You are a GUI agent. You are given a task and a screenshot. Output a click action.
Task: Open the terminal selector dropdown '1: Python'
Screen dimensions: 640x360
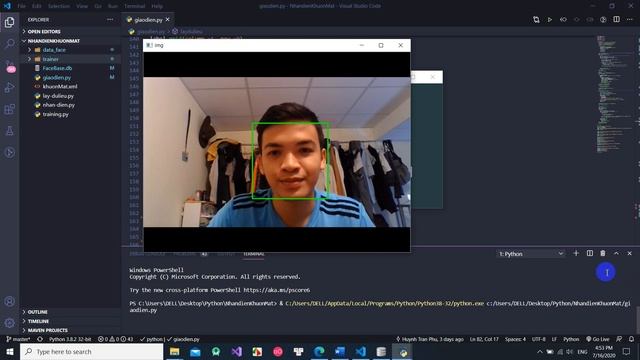pos(531,254)
